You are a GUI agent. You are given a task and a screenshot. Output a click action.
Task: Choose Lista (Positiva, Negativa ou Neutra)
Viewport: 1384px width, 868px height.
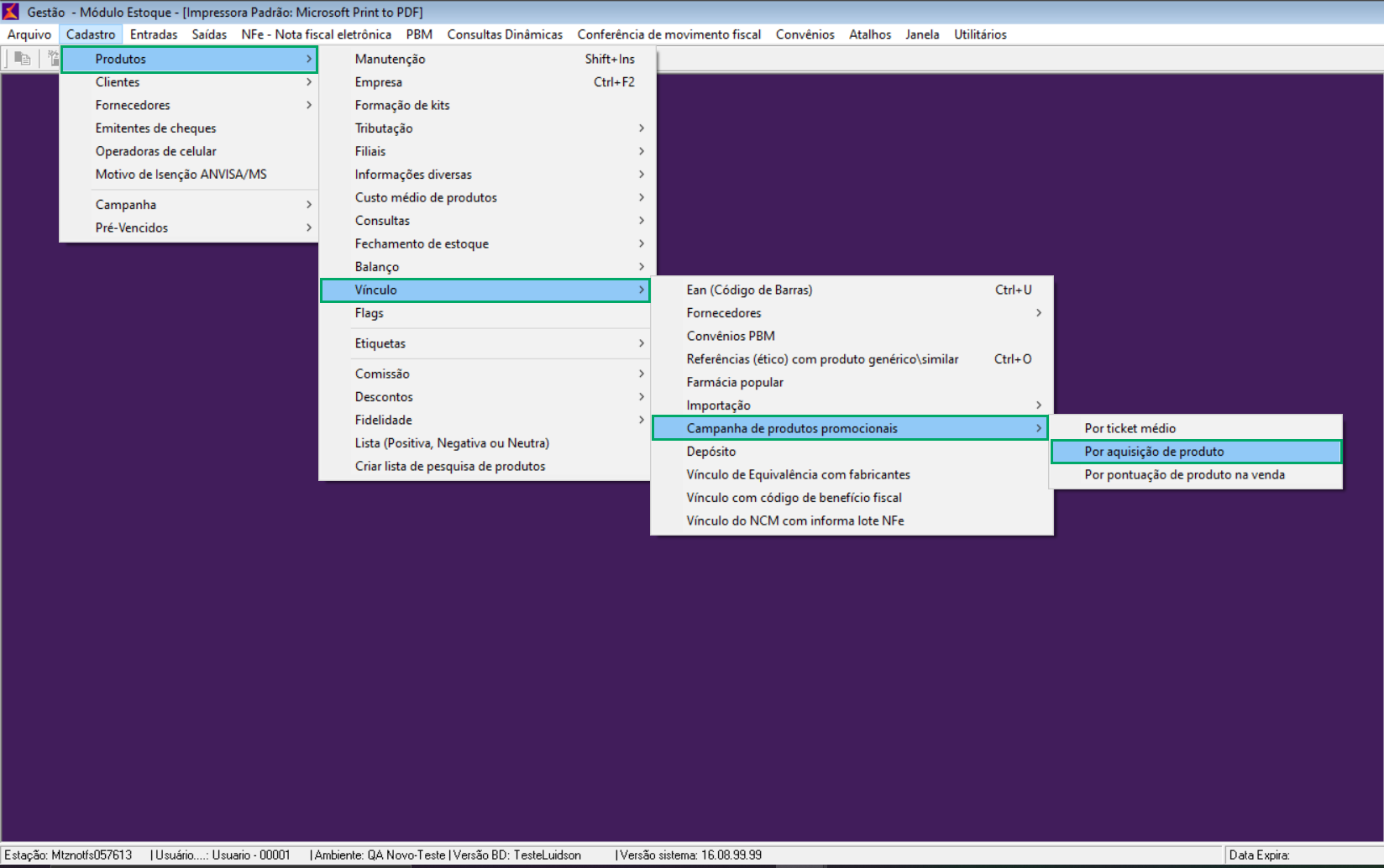pyautogui.click(x=485, y=443)
